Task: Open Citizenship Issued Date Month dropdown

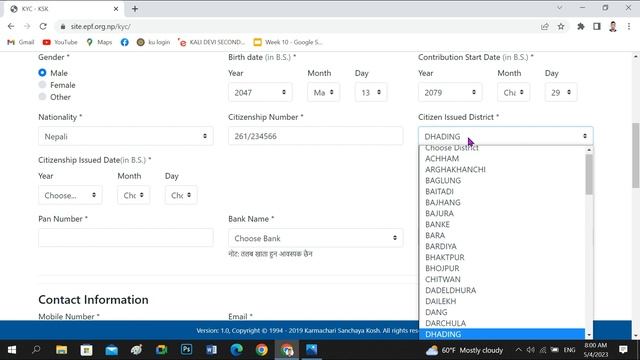Action: click(x=133, y=195)
